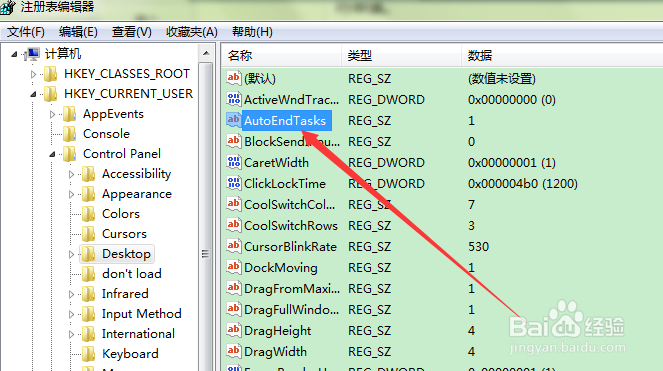Click the ActiveWndTrac... DWORD value icon
The height and width of the screenshot is (371, 663).
click(234, 99)
